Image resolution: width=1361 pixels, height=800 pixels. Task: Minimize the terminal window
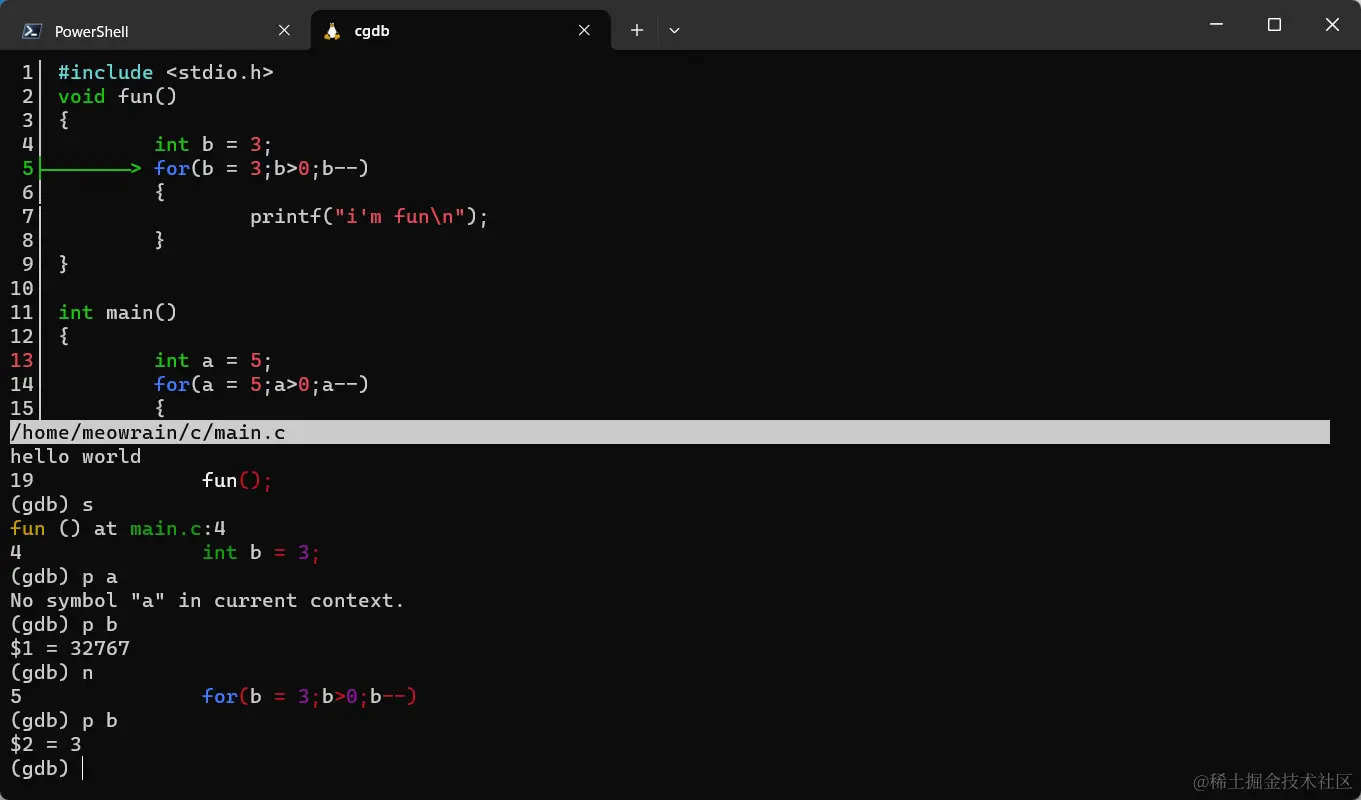(1216, 25)
